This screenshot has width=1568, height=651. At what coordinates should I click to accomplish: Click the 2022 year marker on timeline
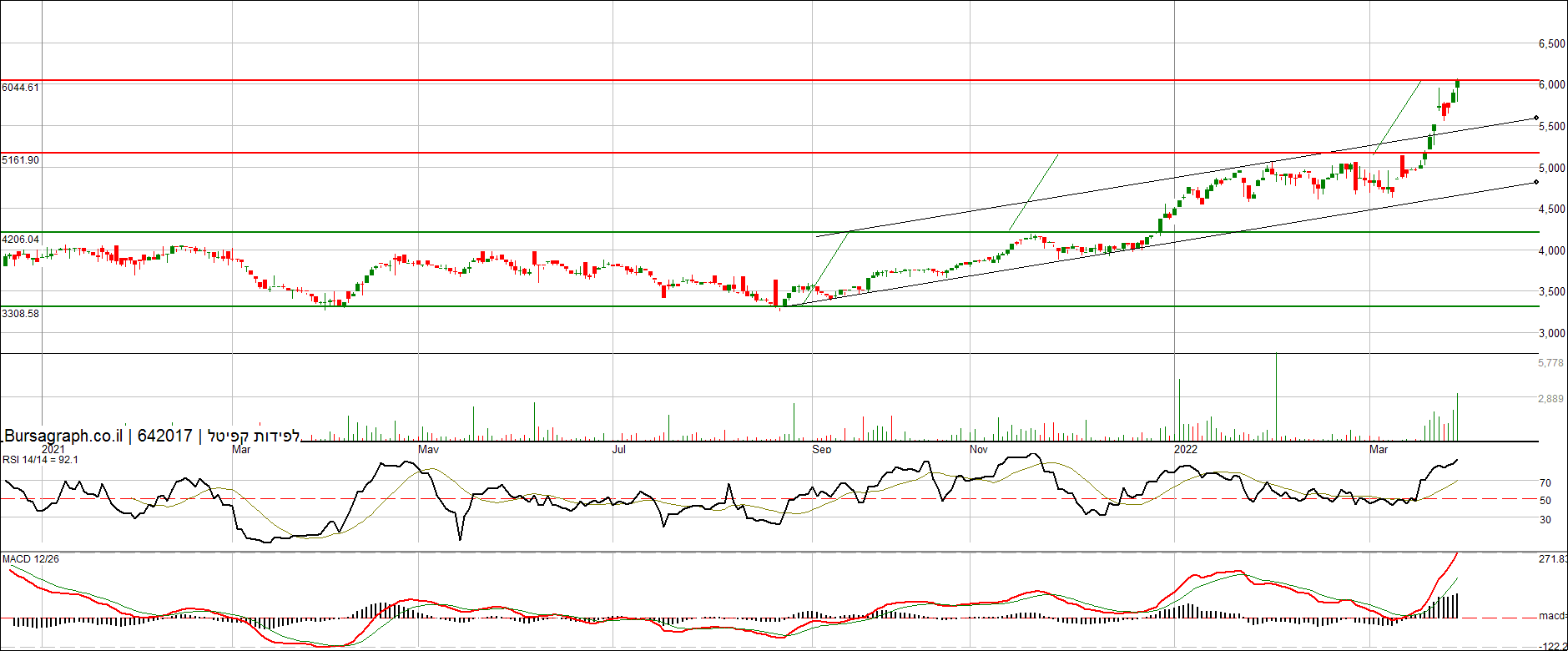pos(1185,450)
